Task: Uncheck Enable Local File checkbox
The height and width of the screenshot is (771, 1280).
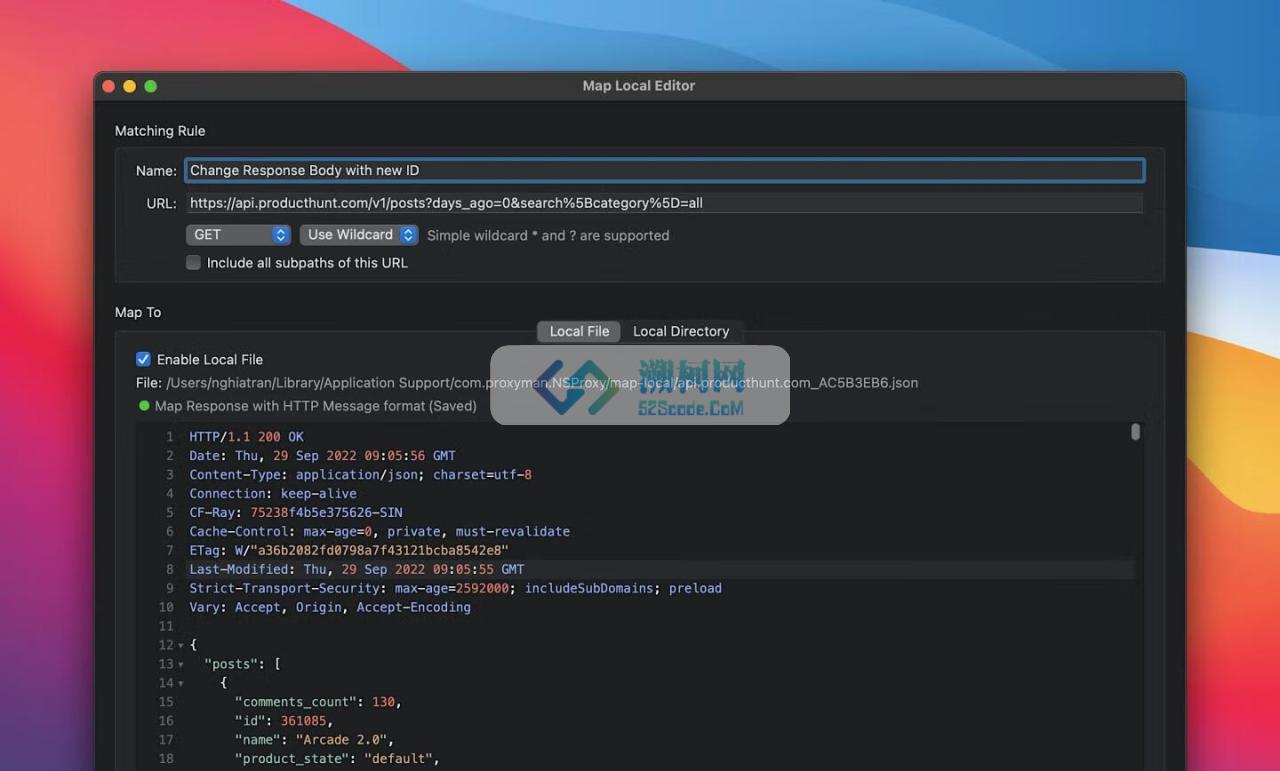Action: [143, 359]
